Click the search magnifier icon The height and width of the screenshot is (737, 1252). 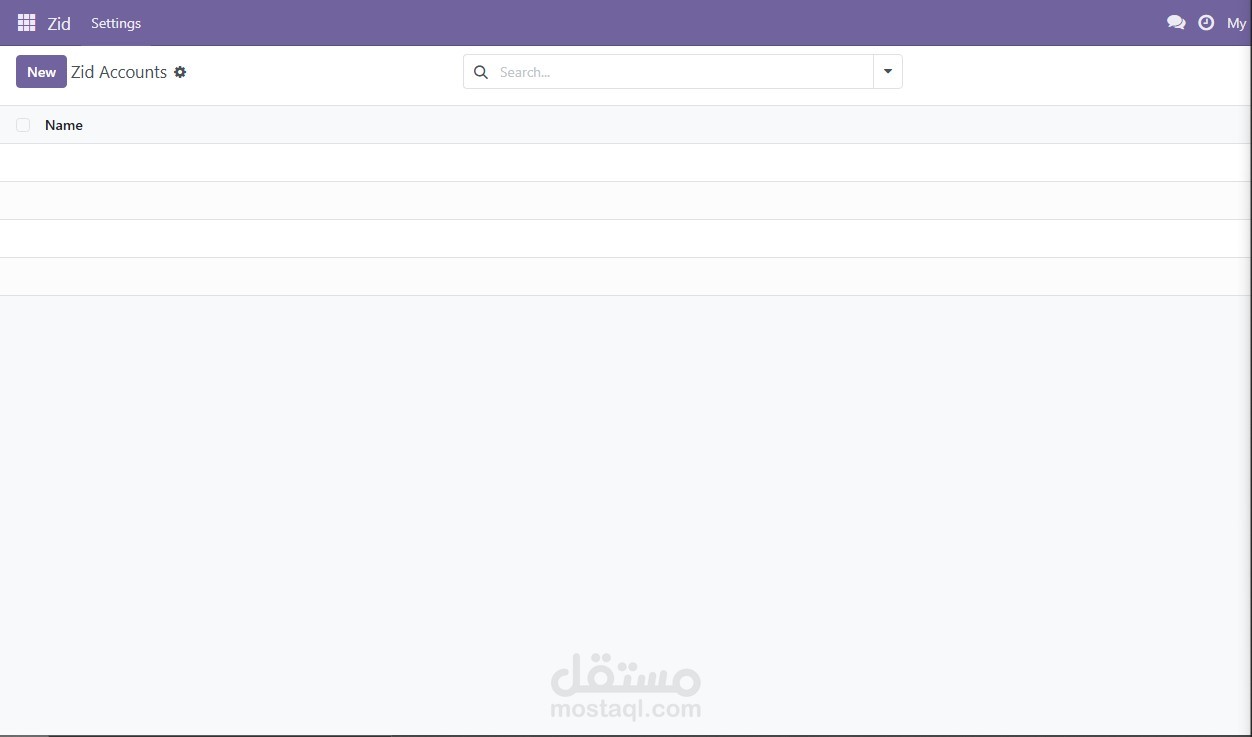481,72
